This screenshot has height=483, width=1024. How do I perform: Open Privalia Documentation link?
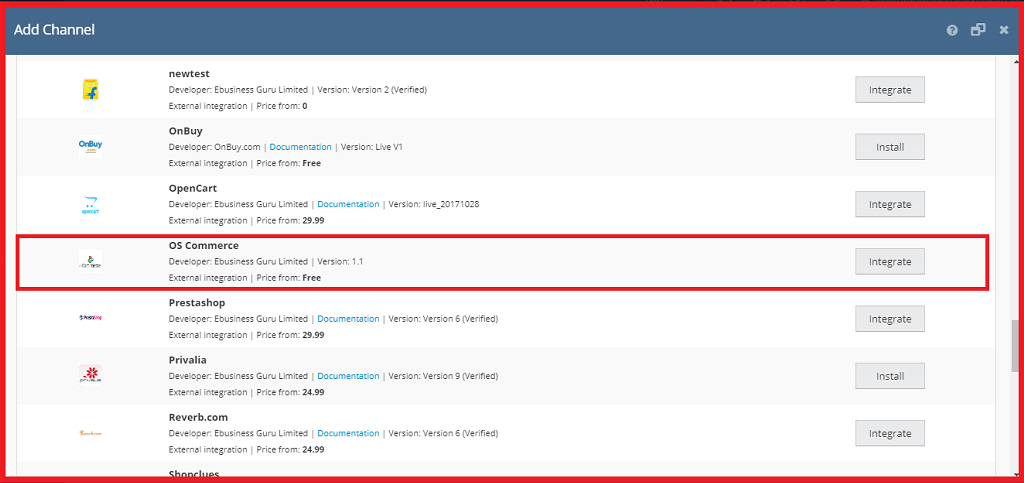tap(348, 376)
